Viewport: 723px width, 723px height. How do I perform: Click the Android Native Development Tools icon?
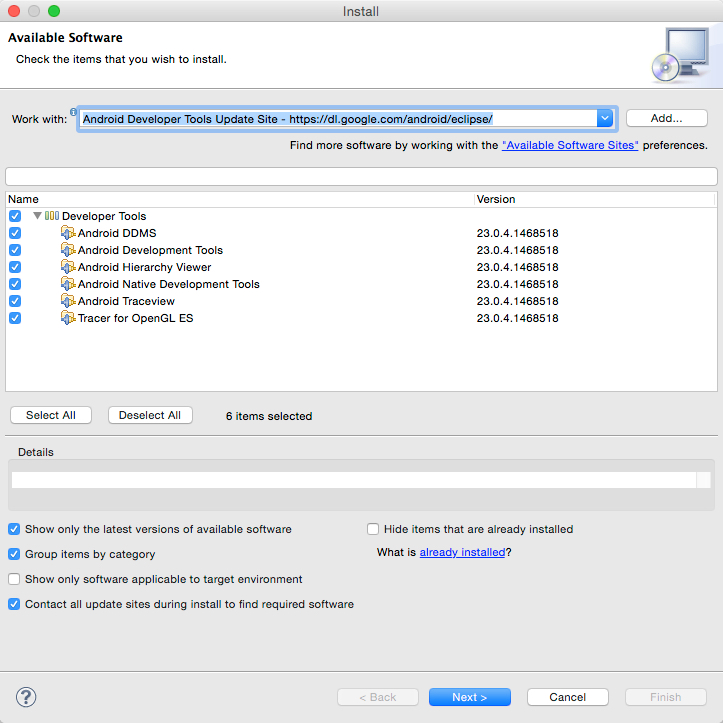(x=68, y=284)
